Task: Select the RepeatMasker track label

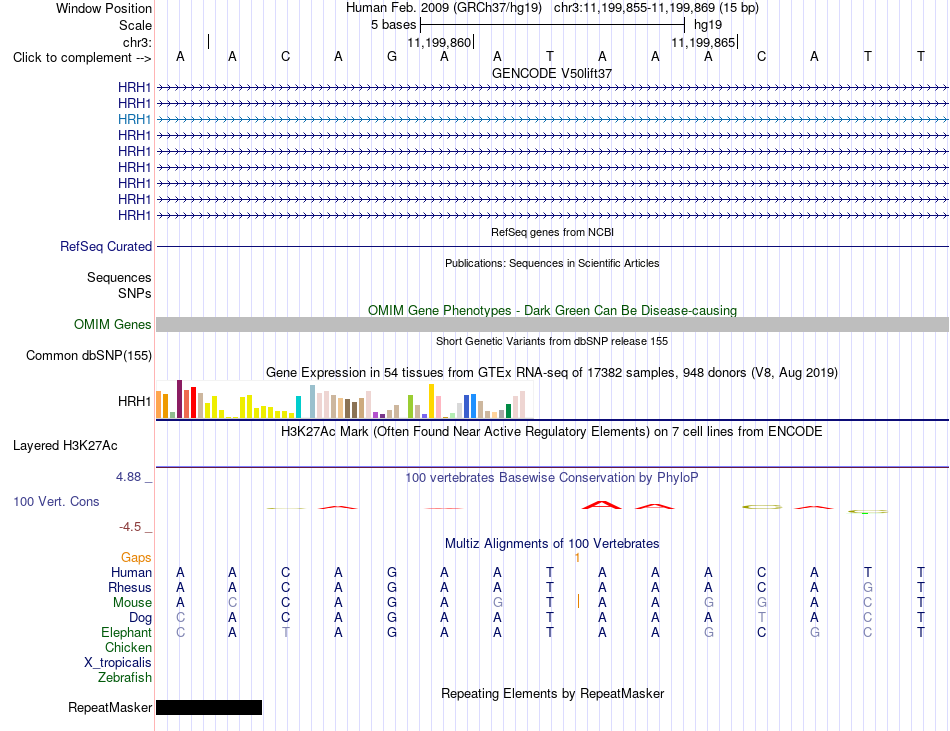Action: (110, 707)
